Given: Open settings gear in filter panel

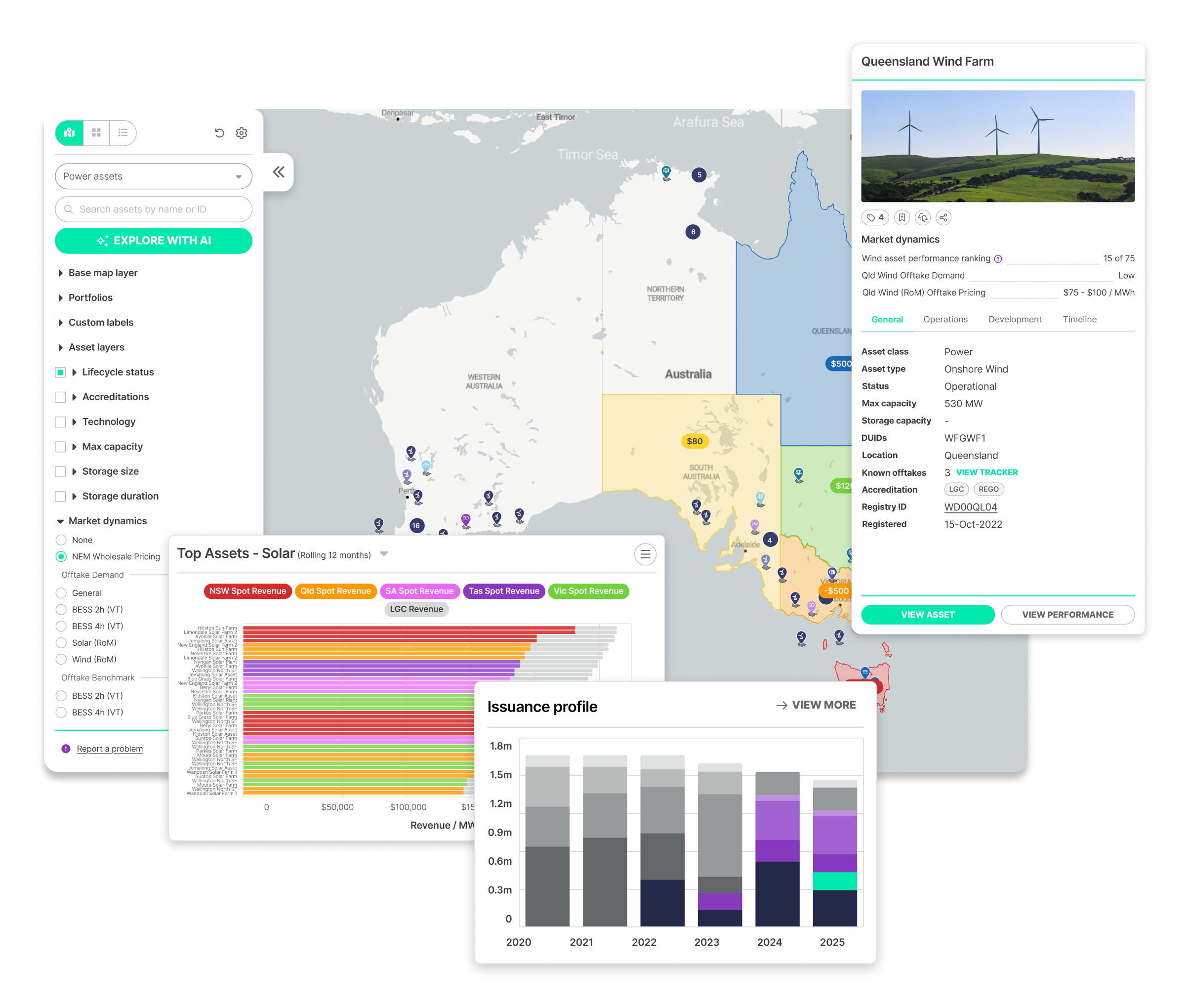Looking at the screenshot, I should click(242, 133).
